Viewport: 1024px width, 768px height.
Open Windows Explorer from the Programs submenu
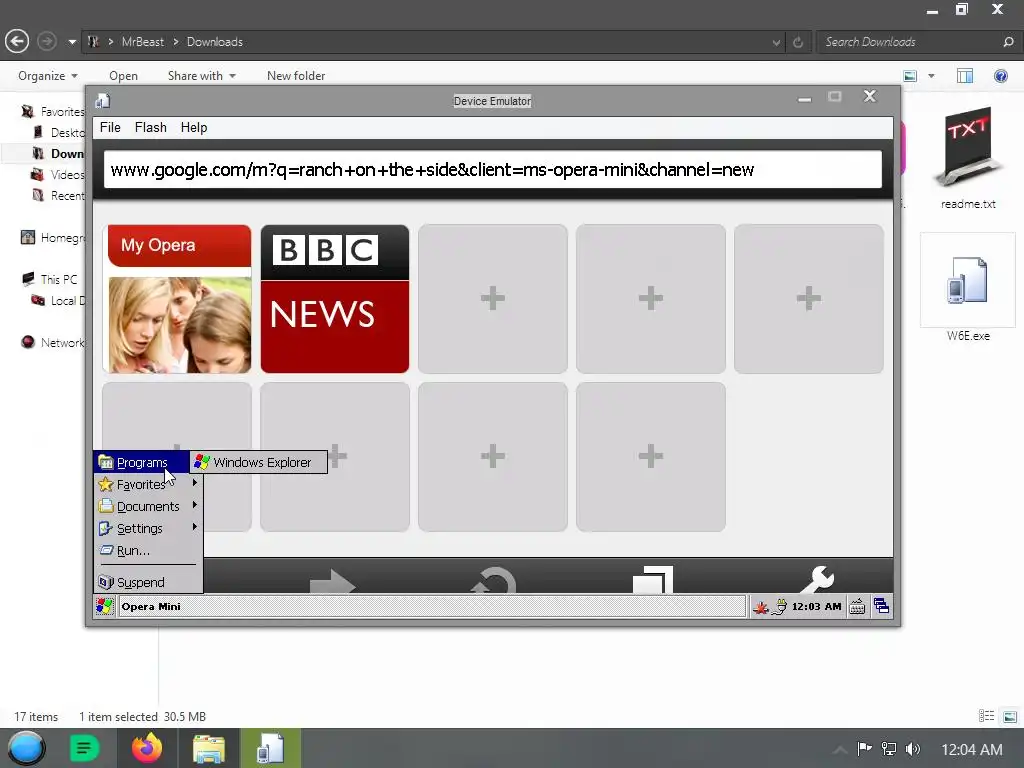click(x=259, y=462)
